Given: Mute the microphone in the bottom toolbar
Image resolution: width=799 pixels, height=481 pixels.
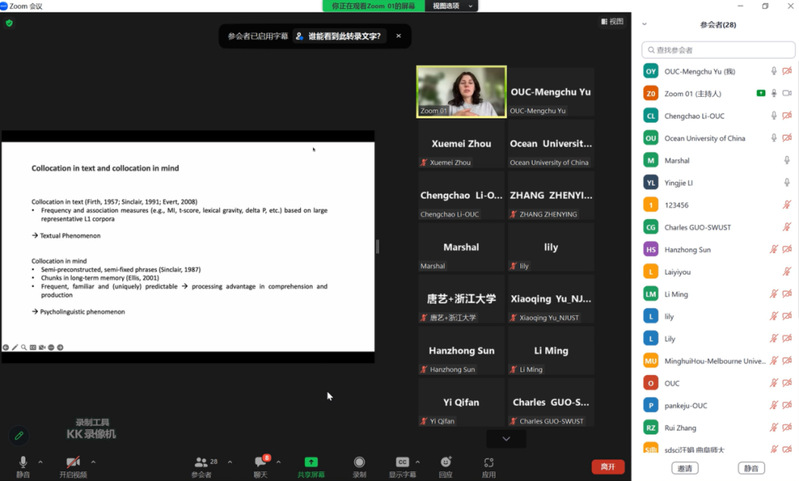Looking at the screenshot, I should [22, 464].
